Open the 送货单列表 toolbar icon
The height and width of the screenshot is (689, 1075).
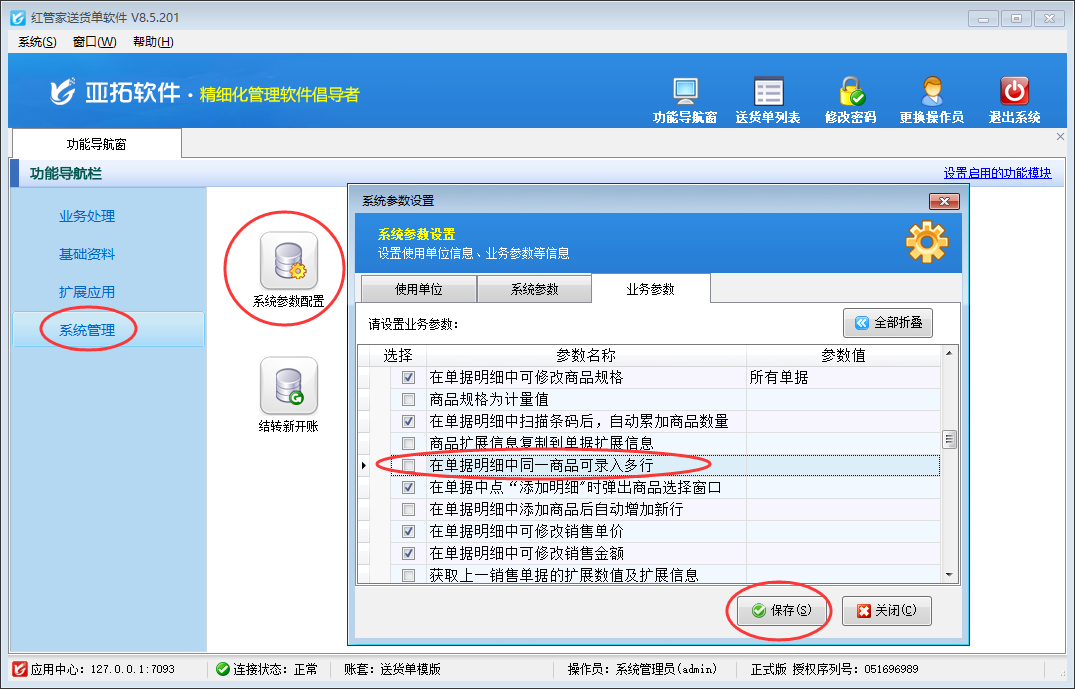[768, 93]
